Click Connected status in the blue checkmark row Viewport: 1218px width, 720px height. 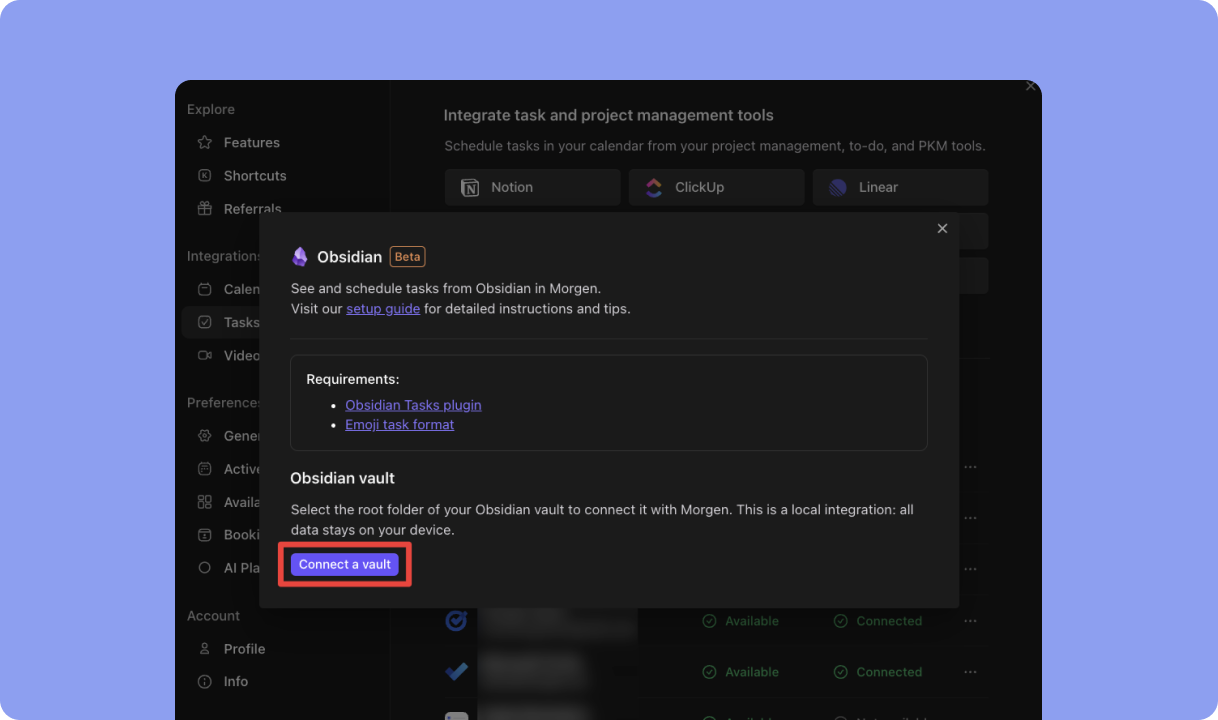click(878, 672)
